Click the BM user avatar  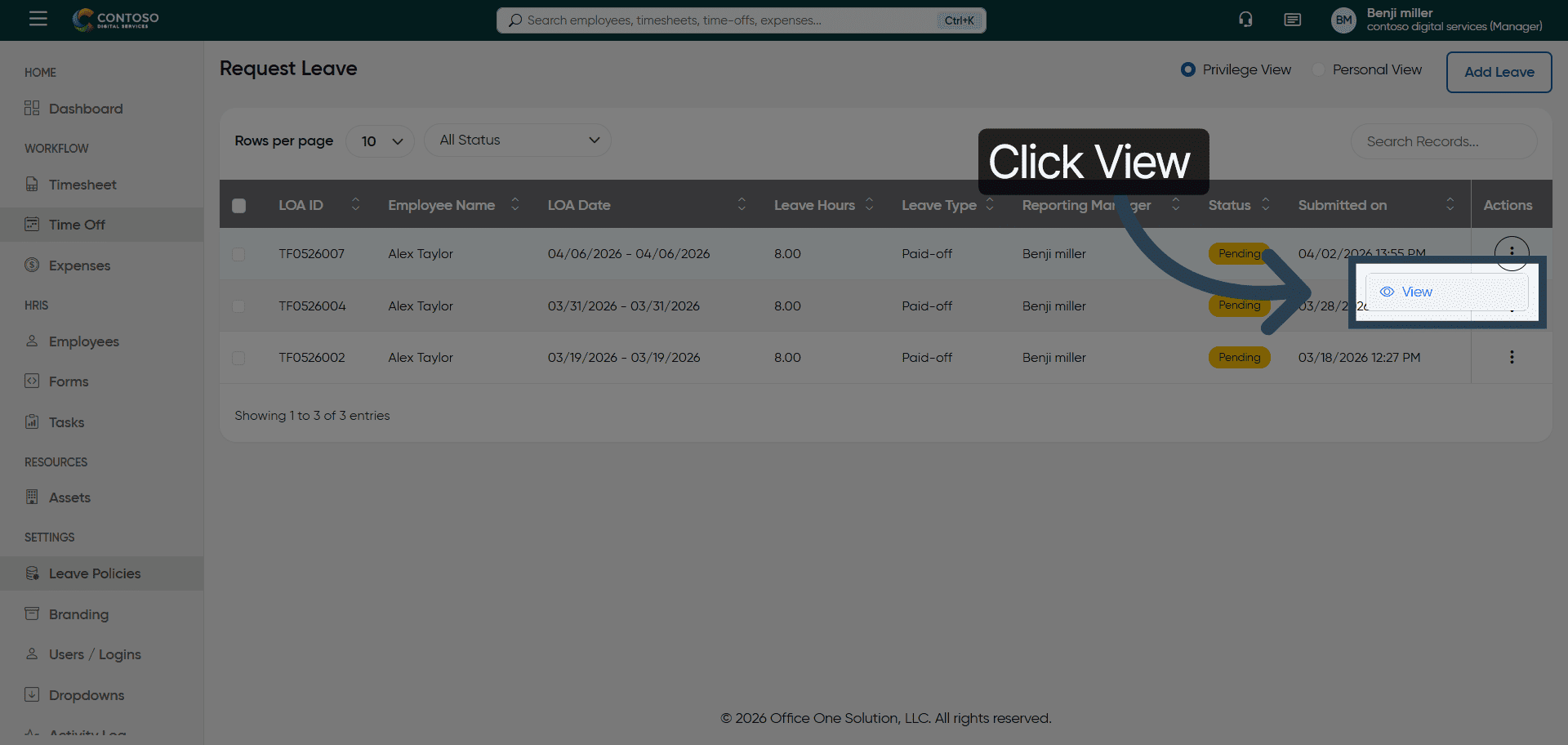pos(1343,20)
